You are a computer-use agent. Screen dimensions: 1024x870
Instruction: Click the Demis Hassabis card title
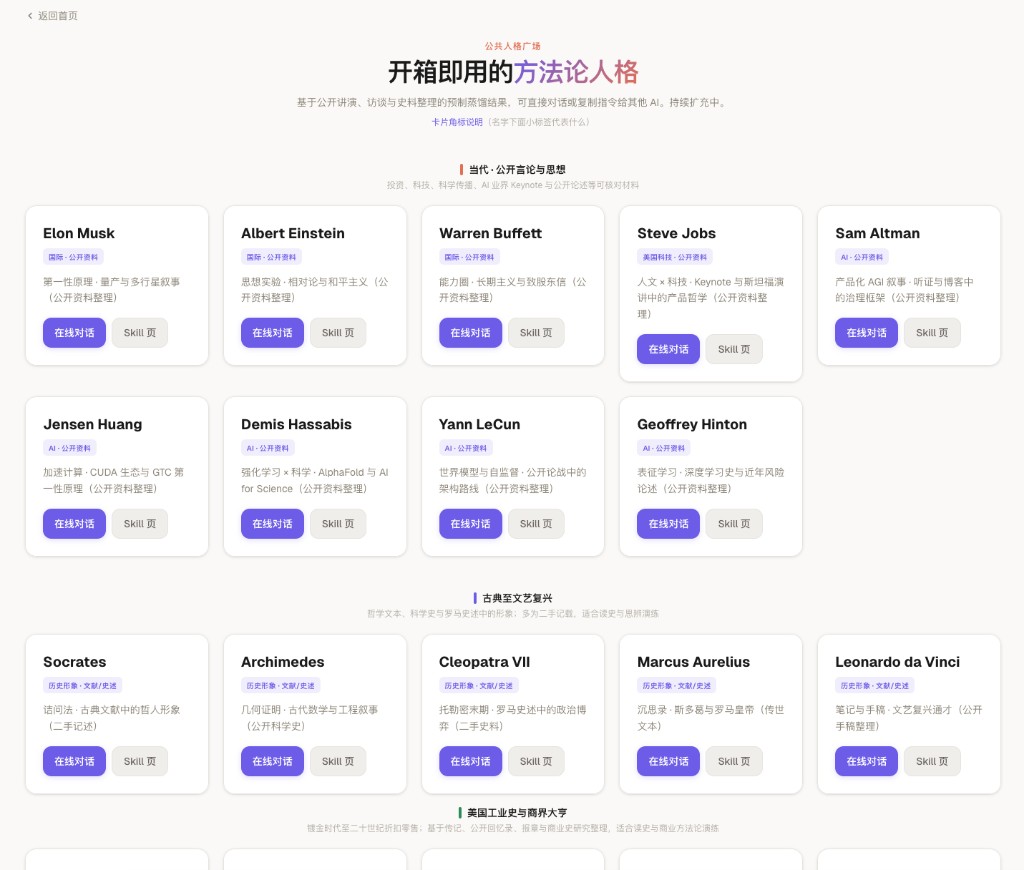point(296,425)
